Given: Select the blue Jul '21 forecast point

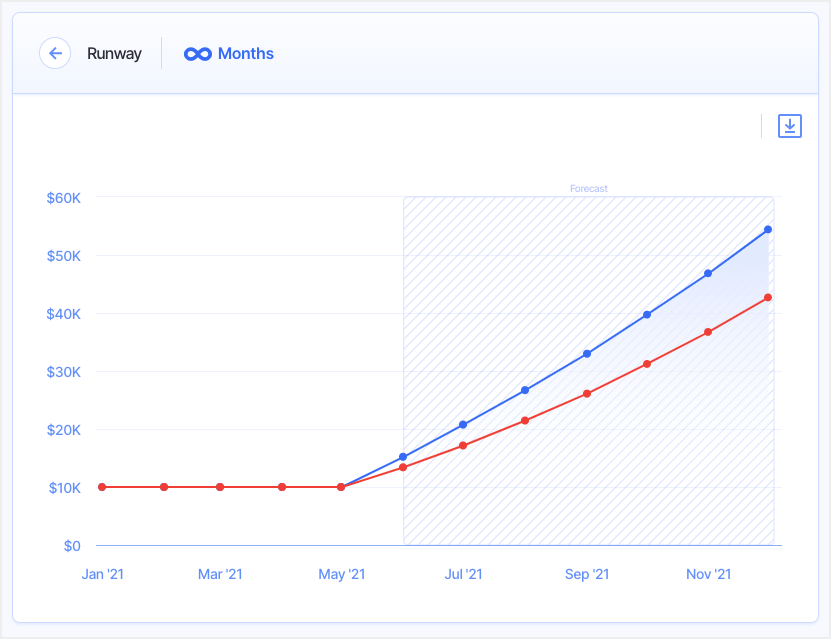Looking at the screenshot, I should point(463,425).
